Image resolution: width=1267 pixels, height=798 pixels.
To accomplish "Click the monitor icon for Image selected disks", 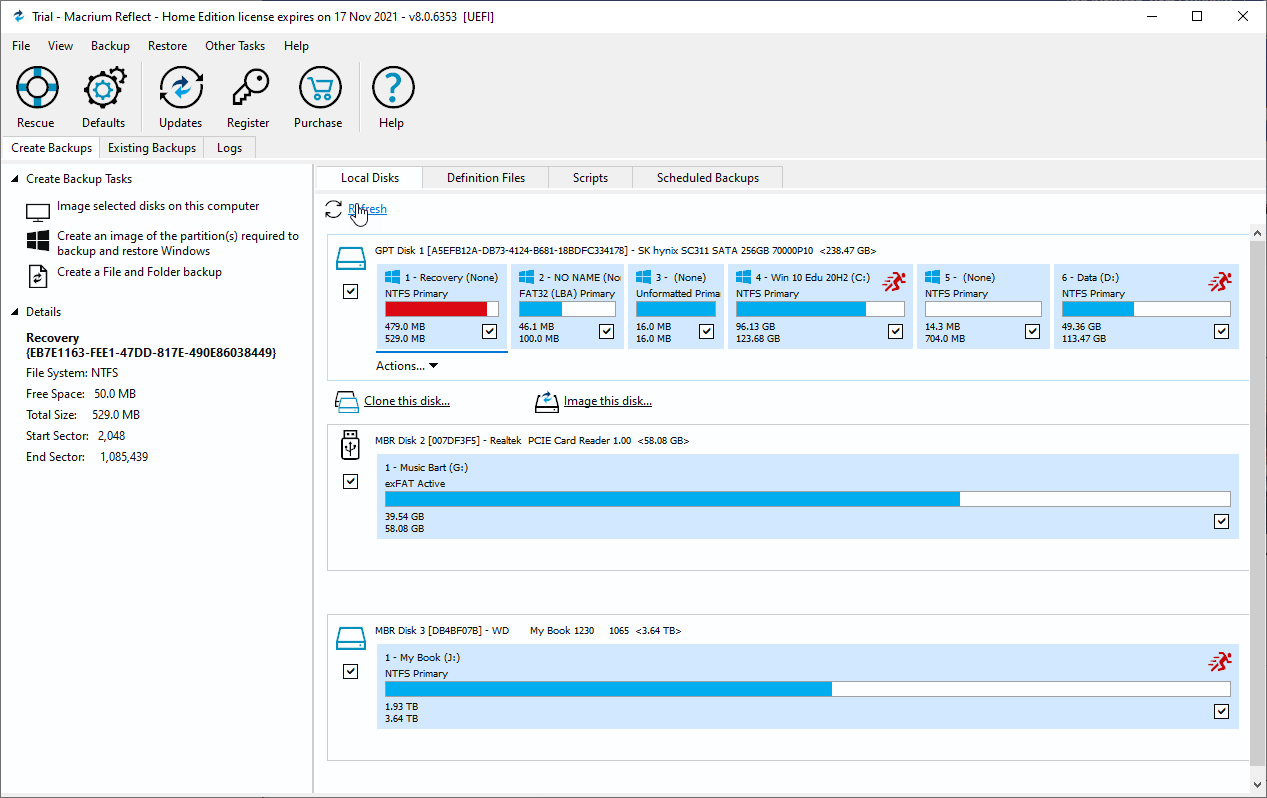I will point(38,213).
